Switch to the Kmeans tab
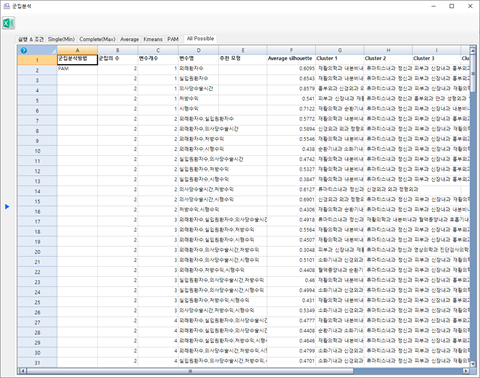 pyautogui.click(x=153, y=39)
